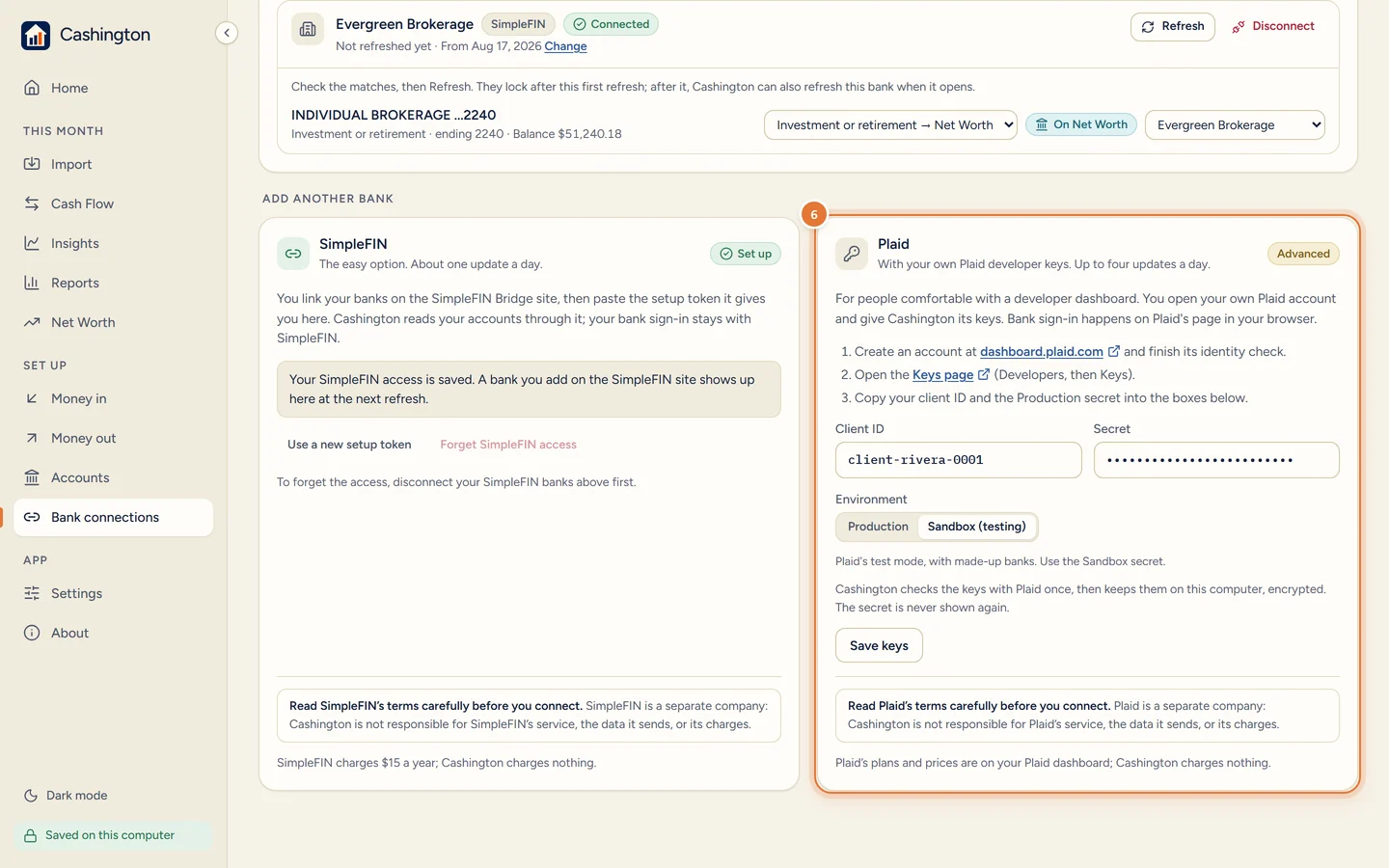The width and height of the screenshot is (1389, 868).
Task: Disconnect Evergreen Brokerage
Action: point(1273,26)
